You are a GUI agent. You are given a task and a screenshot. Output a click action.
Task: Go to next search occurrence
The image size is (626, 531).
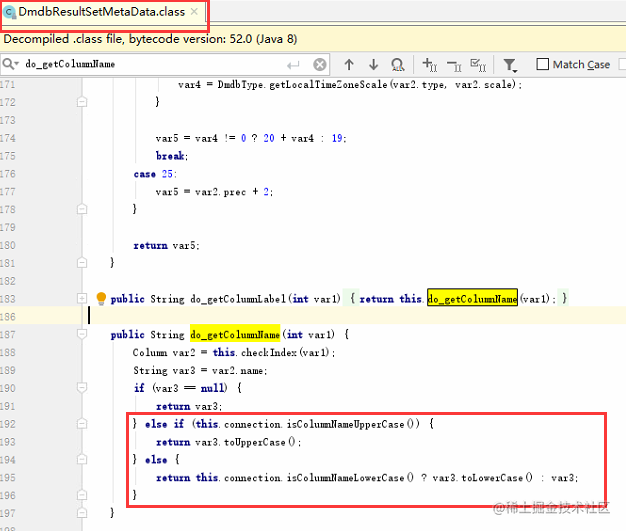pos(373,64)
